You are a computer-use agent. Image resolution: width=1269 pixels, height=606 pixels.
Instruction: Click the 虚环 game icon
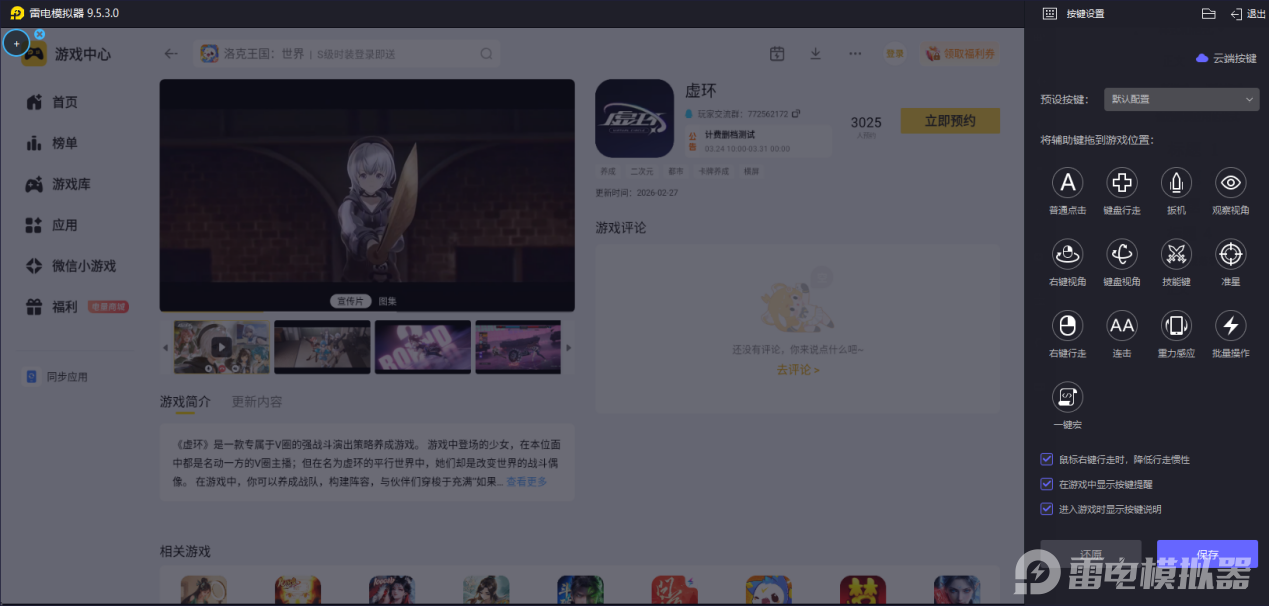pos(634,118)
